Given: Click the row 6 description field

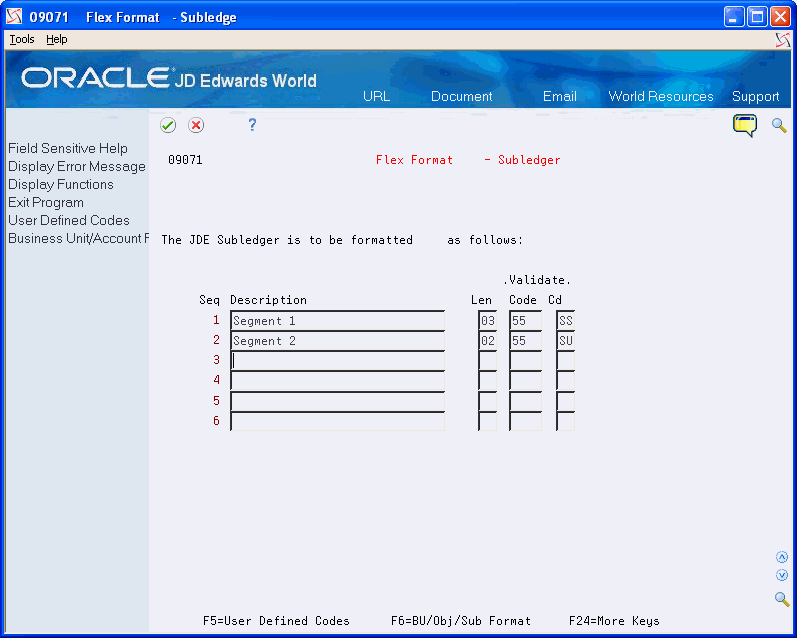Looking at the screenshot, I should [x=338, y=421].
